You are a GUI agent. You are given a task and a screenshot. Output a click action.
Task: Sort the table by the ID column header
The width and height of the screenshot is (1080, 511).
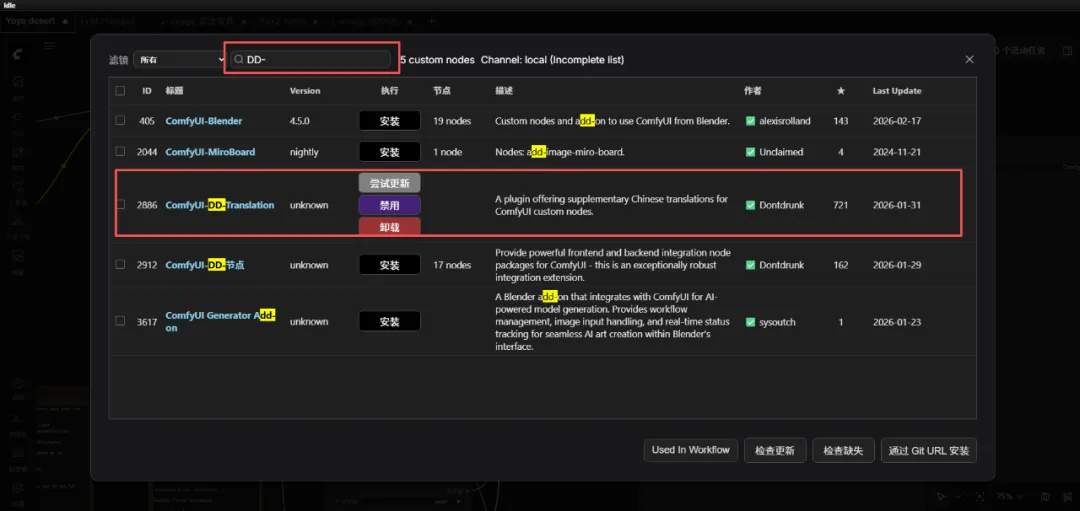tap(147, 91)
